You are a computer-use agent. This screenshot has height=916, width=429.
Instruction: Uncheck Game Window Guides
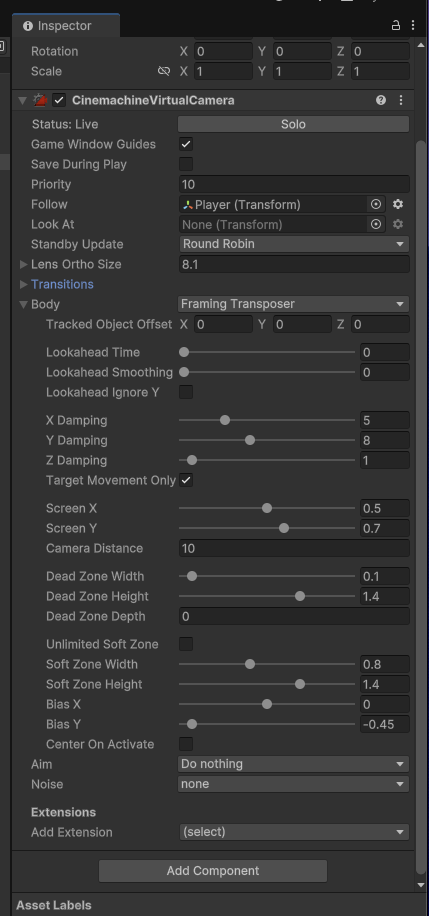pos(186,144)
